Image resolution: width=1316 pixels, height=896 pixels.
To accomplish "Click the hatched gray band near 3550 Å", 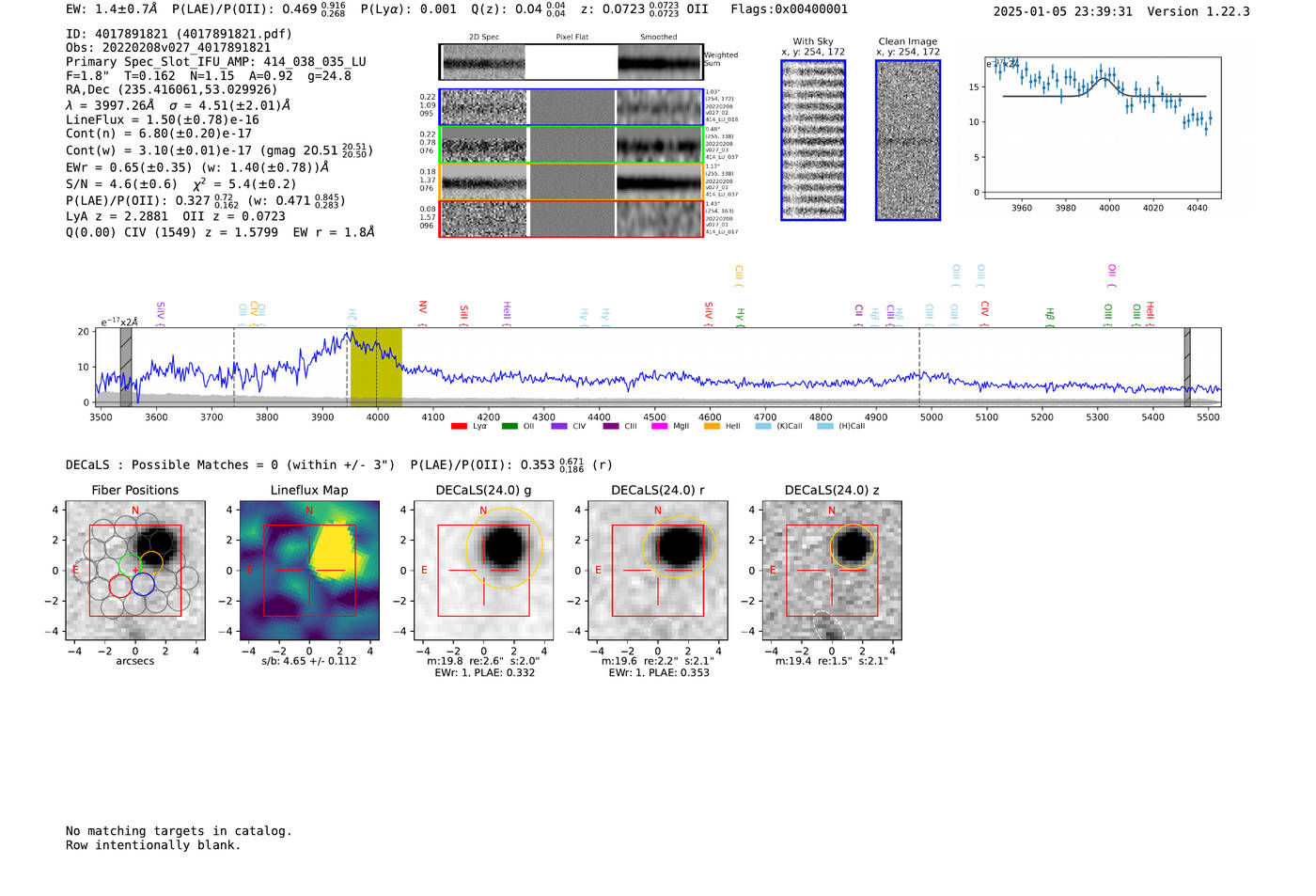I will pos(126,367).
